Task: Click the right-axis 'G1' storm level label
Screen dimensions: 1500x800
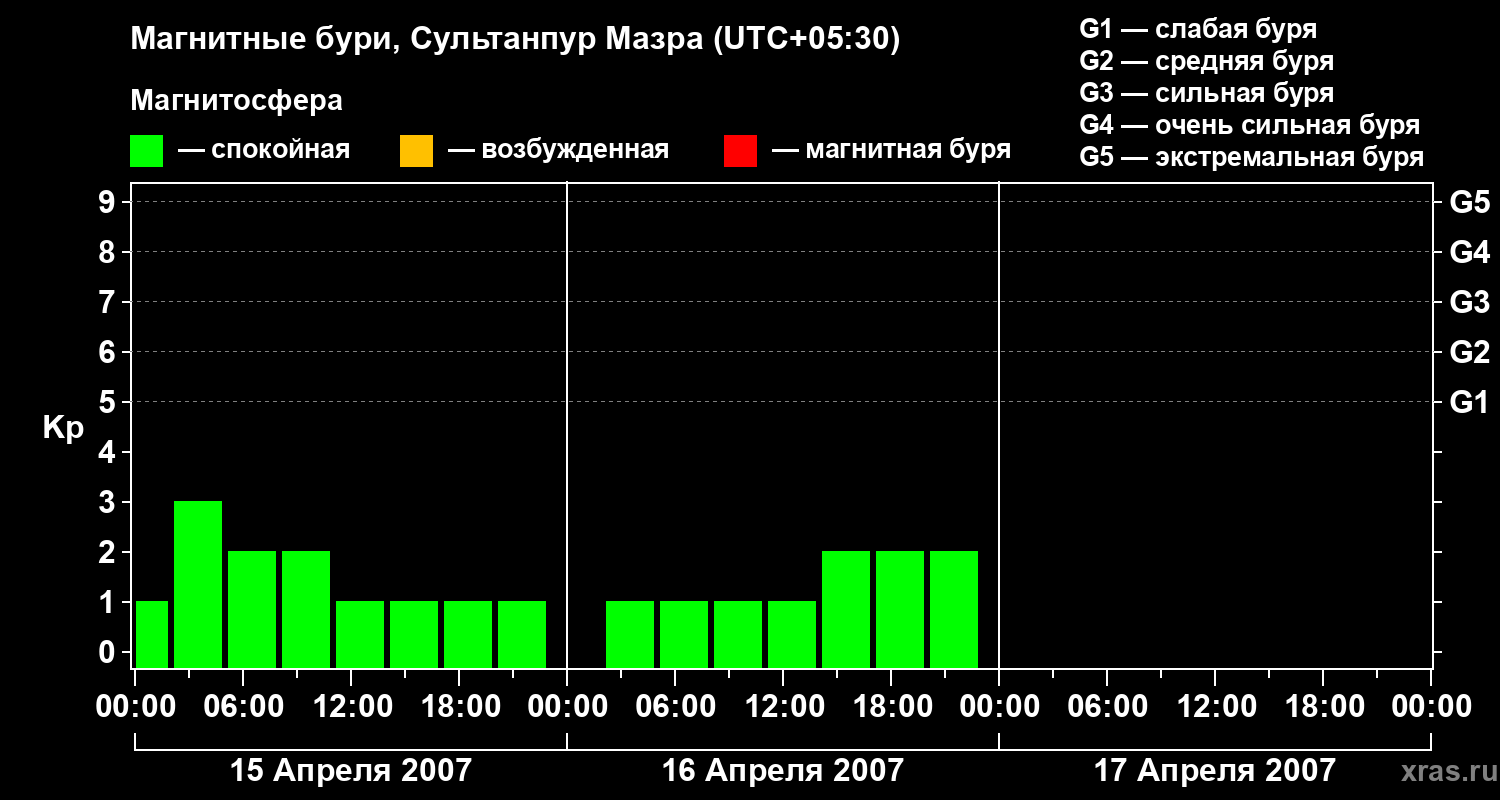Action: tap(1470, 403)
